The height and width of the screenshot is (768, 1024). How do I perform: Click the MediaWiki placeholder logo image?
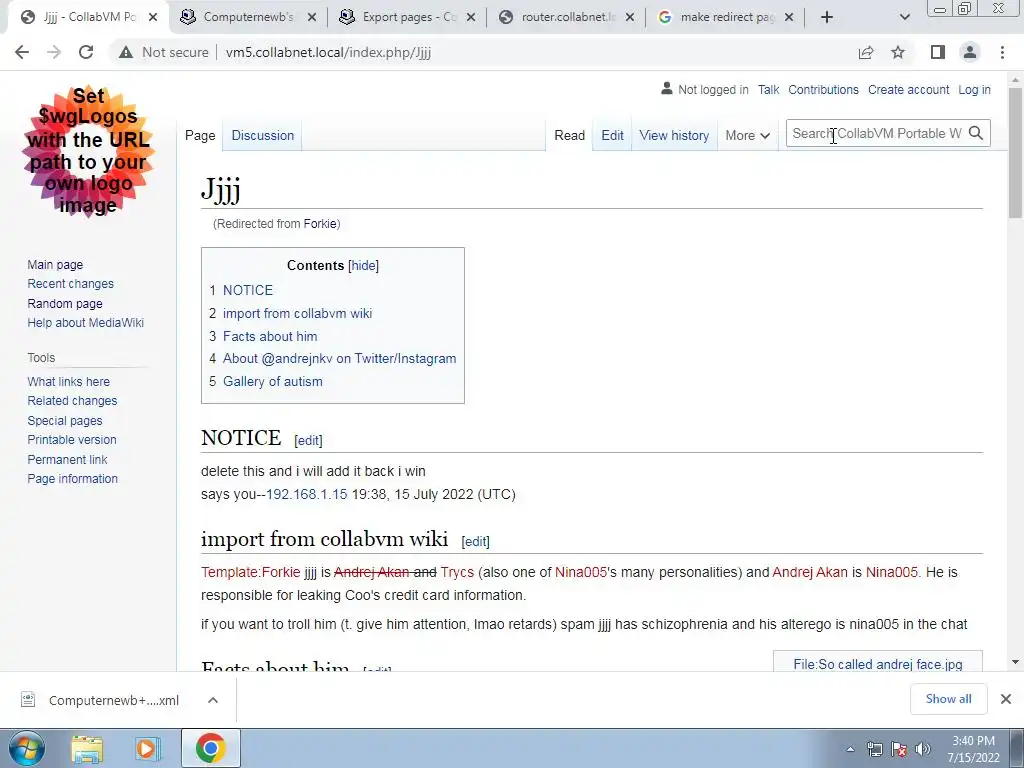(x=88, y=151)
